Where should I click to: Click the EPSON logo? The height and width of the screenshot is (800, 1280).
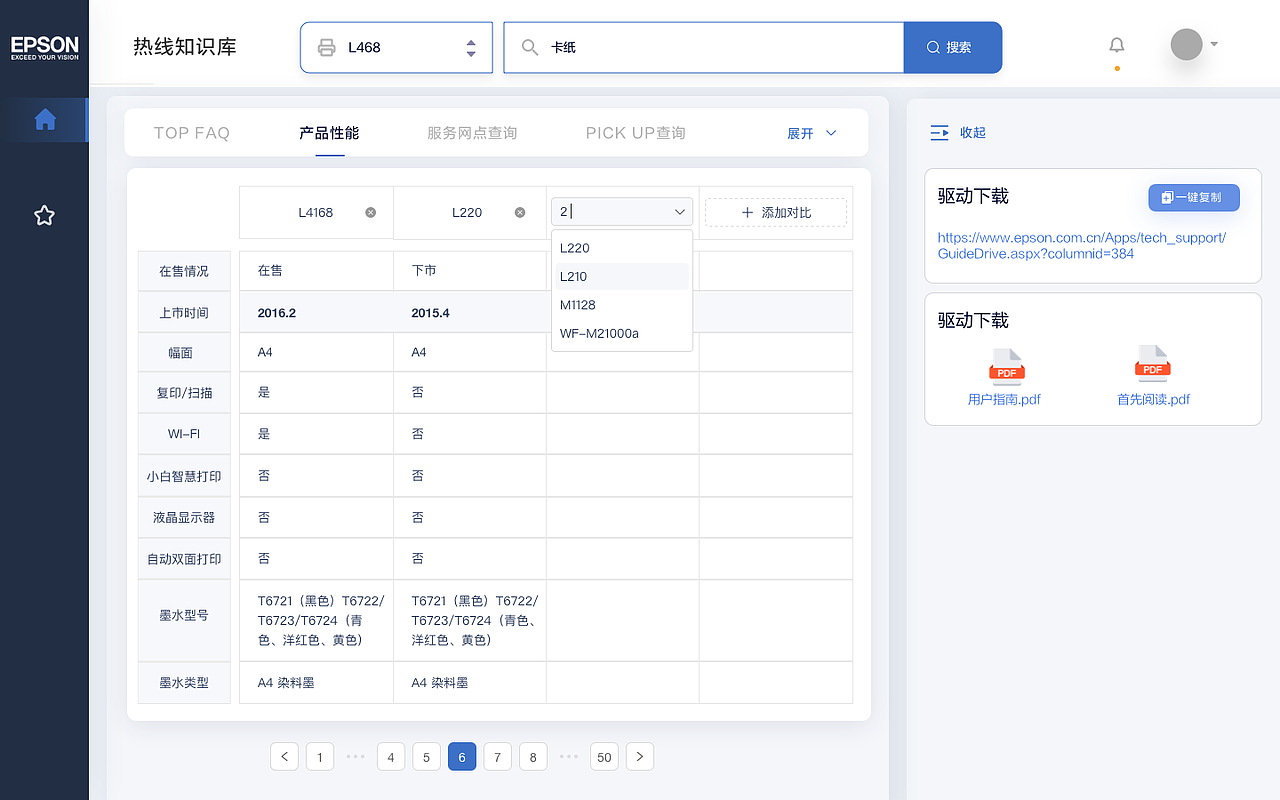(x=45, y=47)
